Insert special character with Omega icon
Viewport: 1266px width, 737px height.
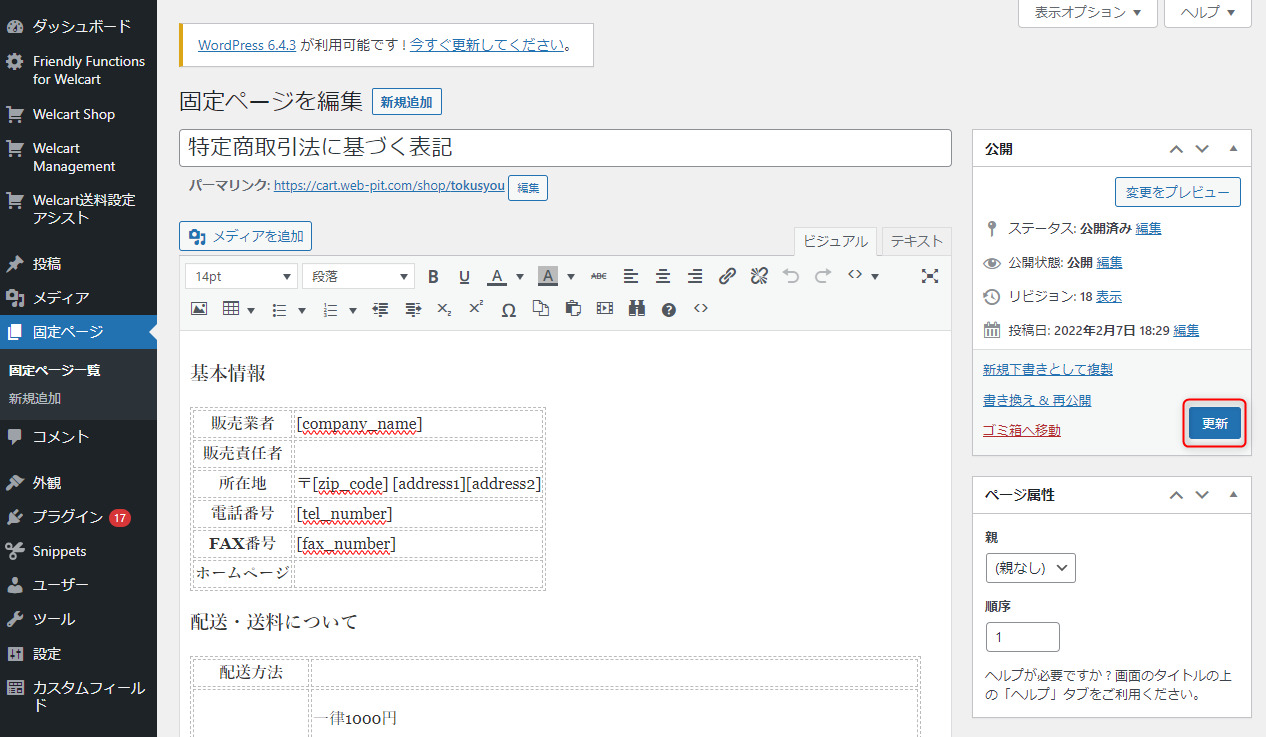pyautogui.click(x=508, y=310)
